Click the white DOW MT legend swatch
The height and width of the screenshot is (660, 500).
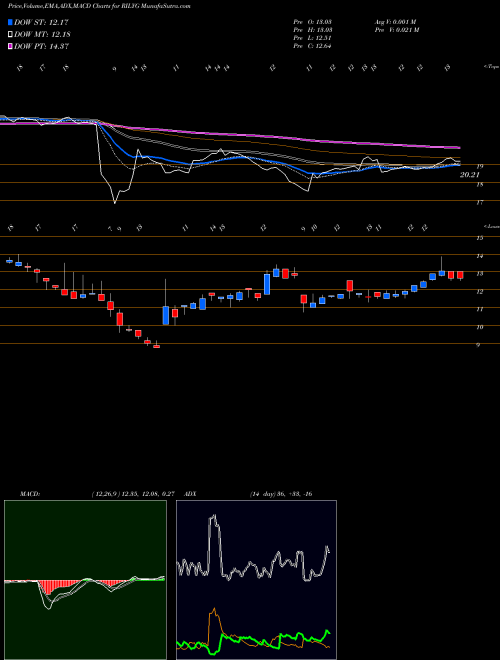11,35
